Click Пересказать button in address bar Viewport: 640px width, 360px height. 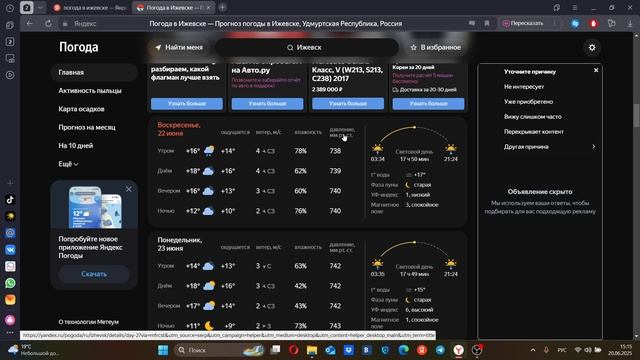coord(524,24)
